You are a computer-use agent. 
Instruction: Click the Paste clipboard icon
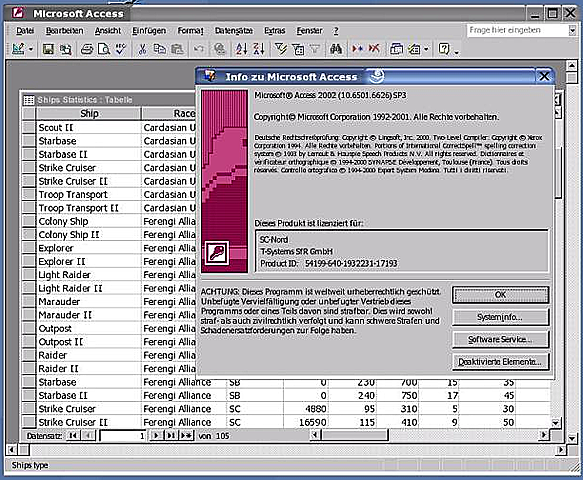tap(177, 49)
